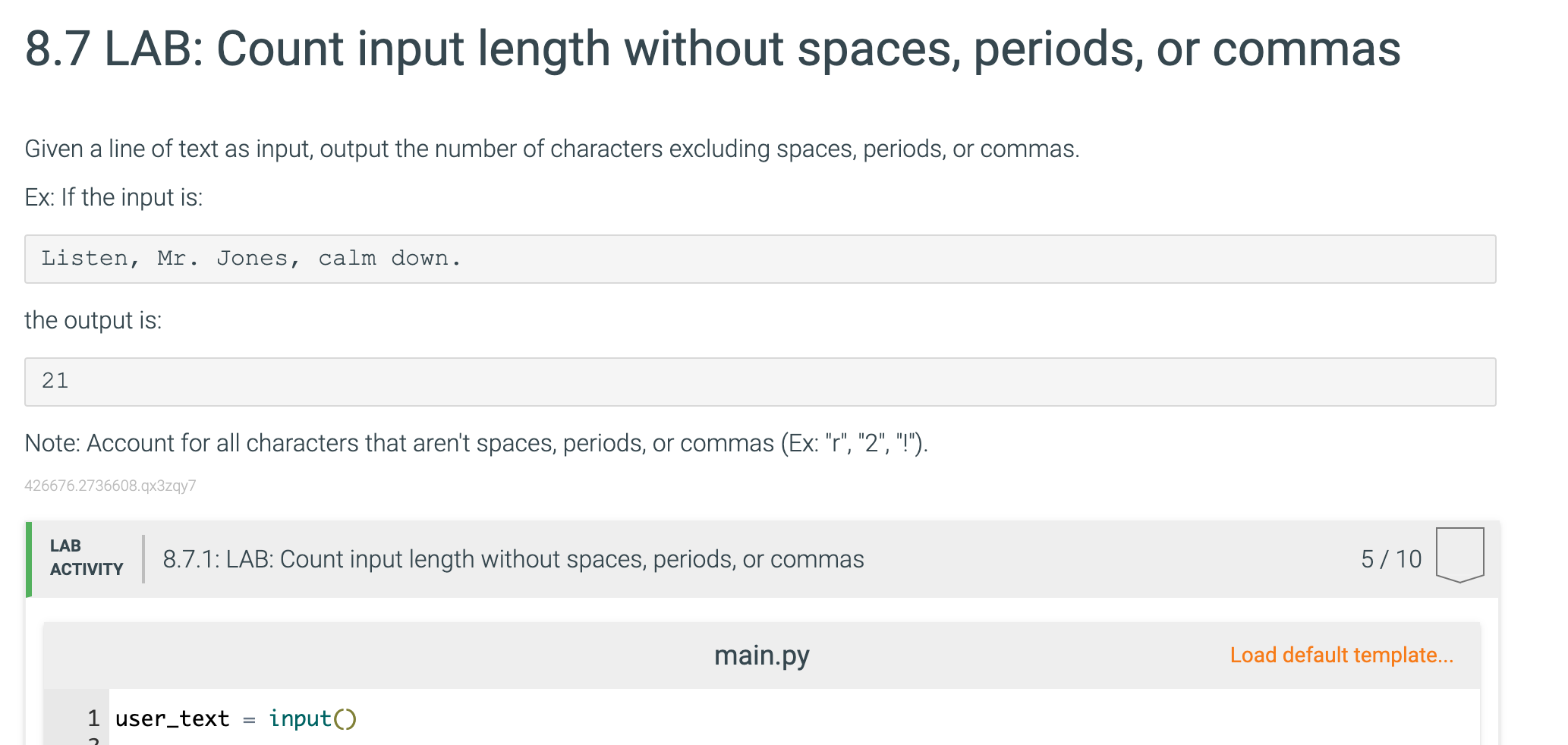Click the example input box with Listen, Mr. Jones
Viewport: 1568px width, 745px height.
click(760, 259)
